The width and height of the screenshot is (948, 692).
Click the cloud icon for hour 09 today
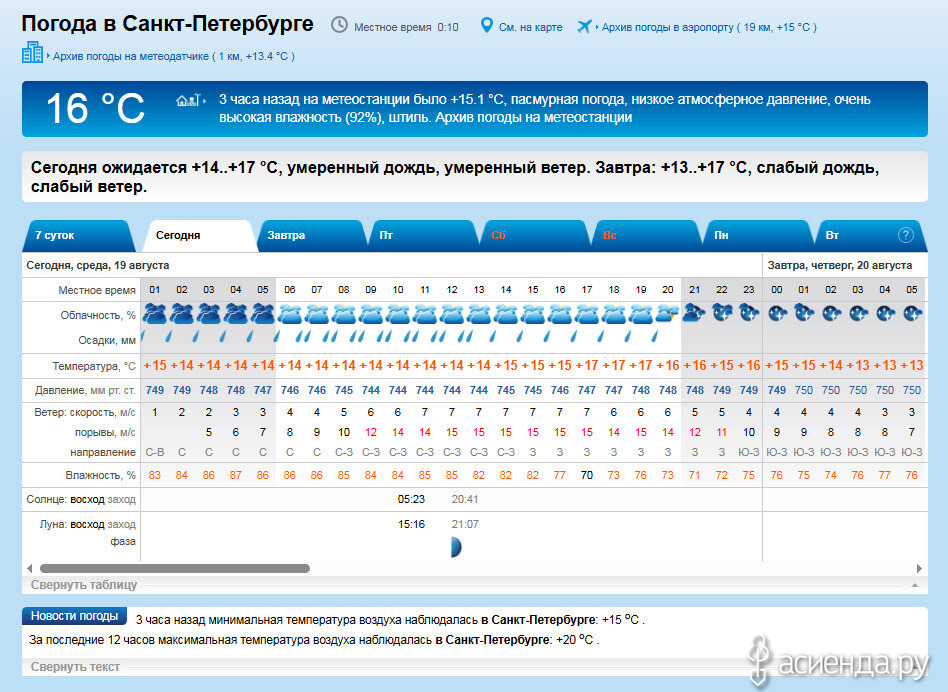click(371, 314)
